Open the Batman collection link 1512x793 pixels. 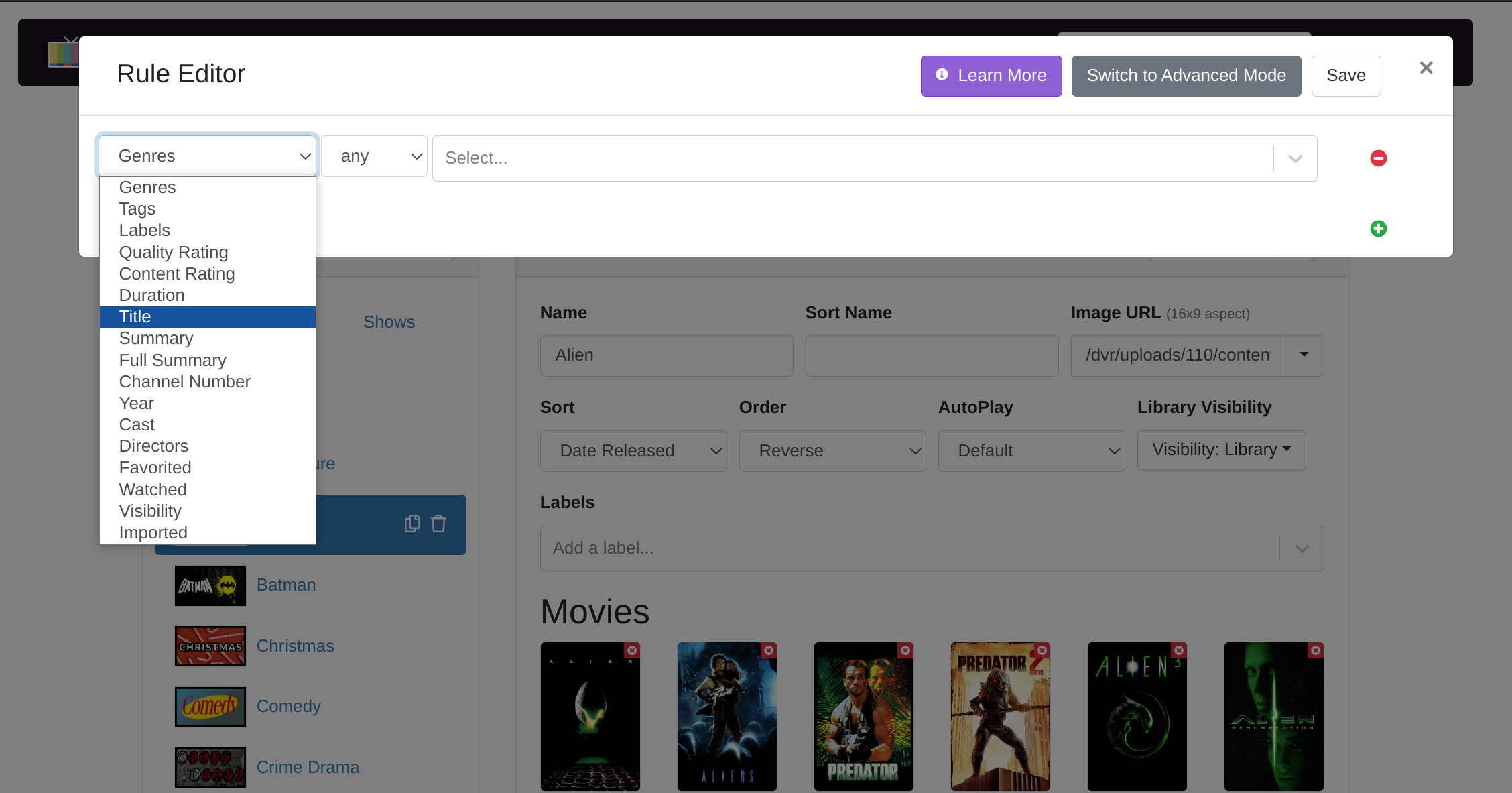click(286, 585)
